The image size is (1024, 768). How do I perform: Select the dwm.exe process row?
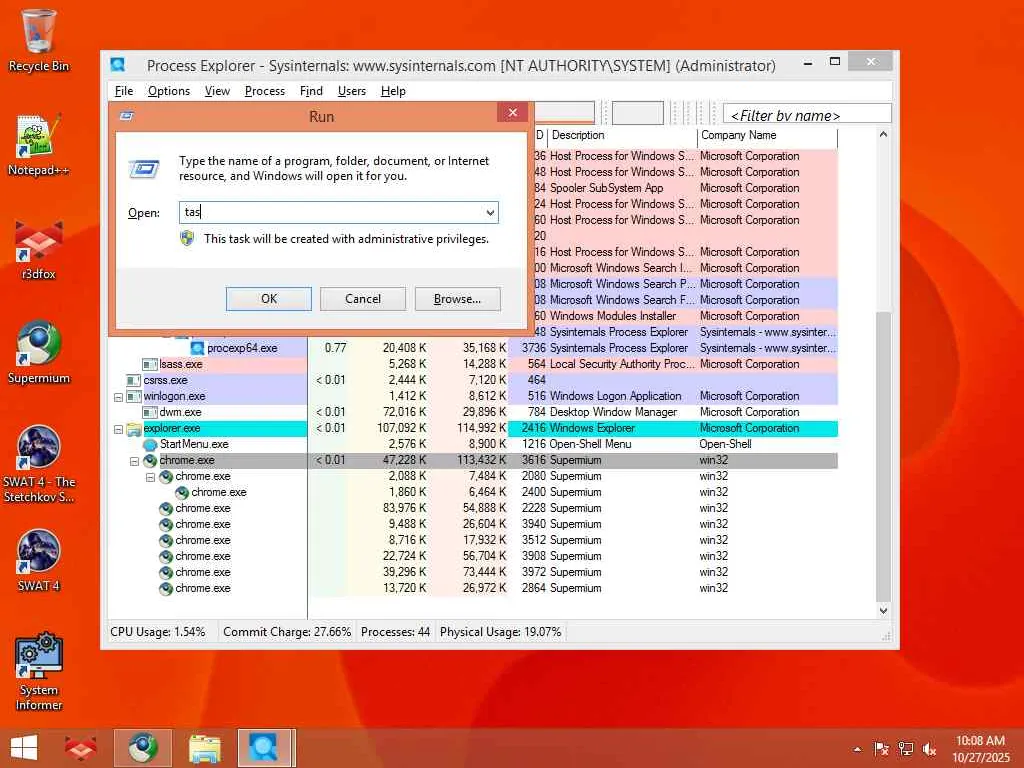coord(473,412)
